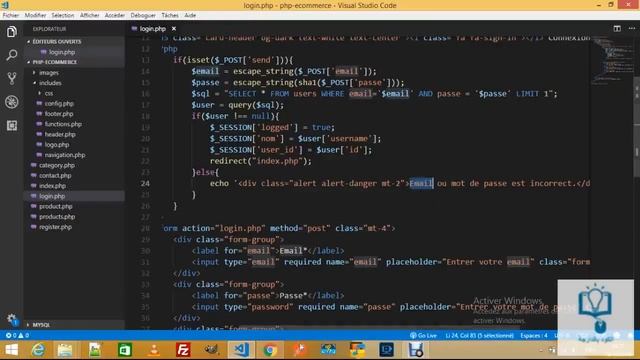Open the editor More Actions menu
The image size is (640, 360).
point(631,29)
